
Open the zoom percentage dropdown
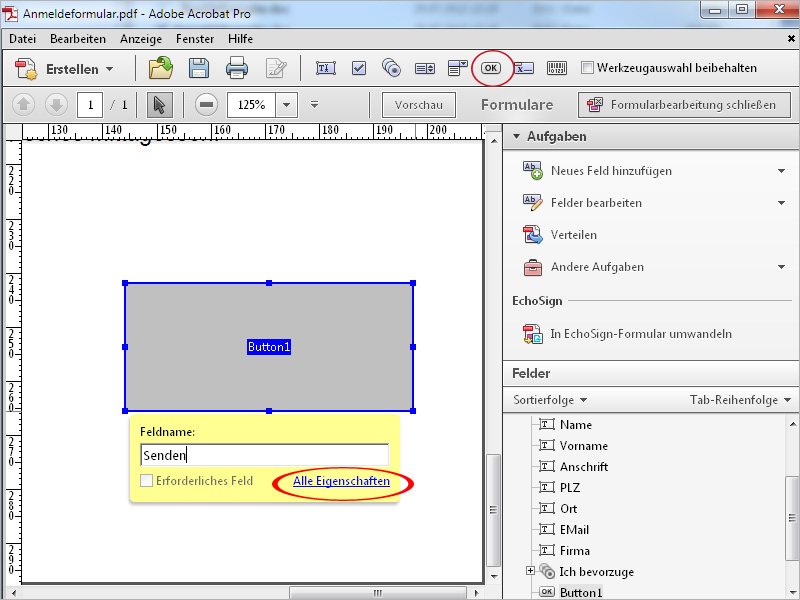tap(286, 105)
